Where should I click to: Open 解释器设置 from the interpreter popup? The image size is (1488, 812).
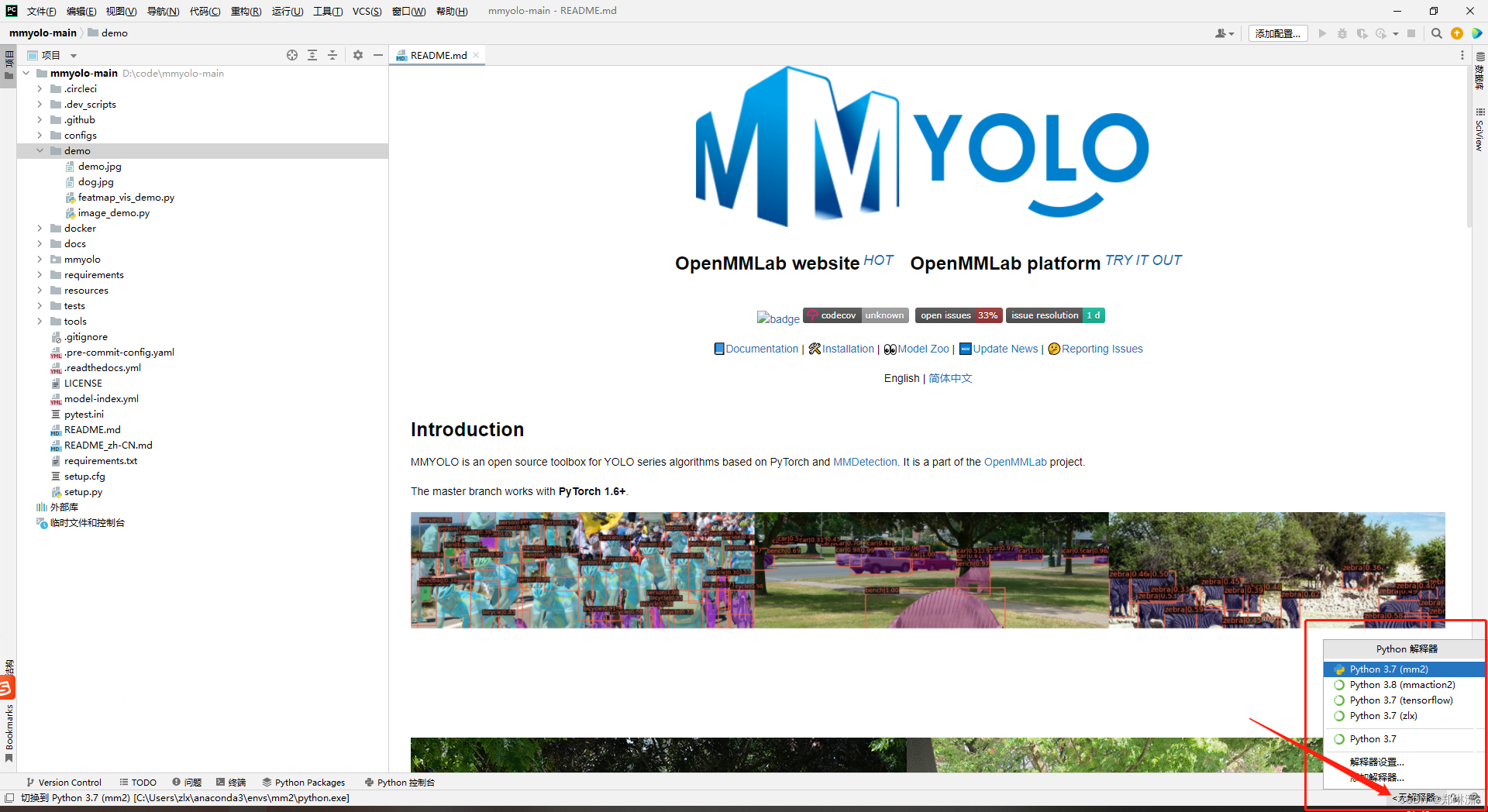pyautogui.click(x=1376, y=762)
